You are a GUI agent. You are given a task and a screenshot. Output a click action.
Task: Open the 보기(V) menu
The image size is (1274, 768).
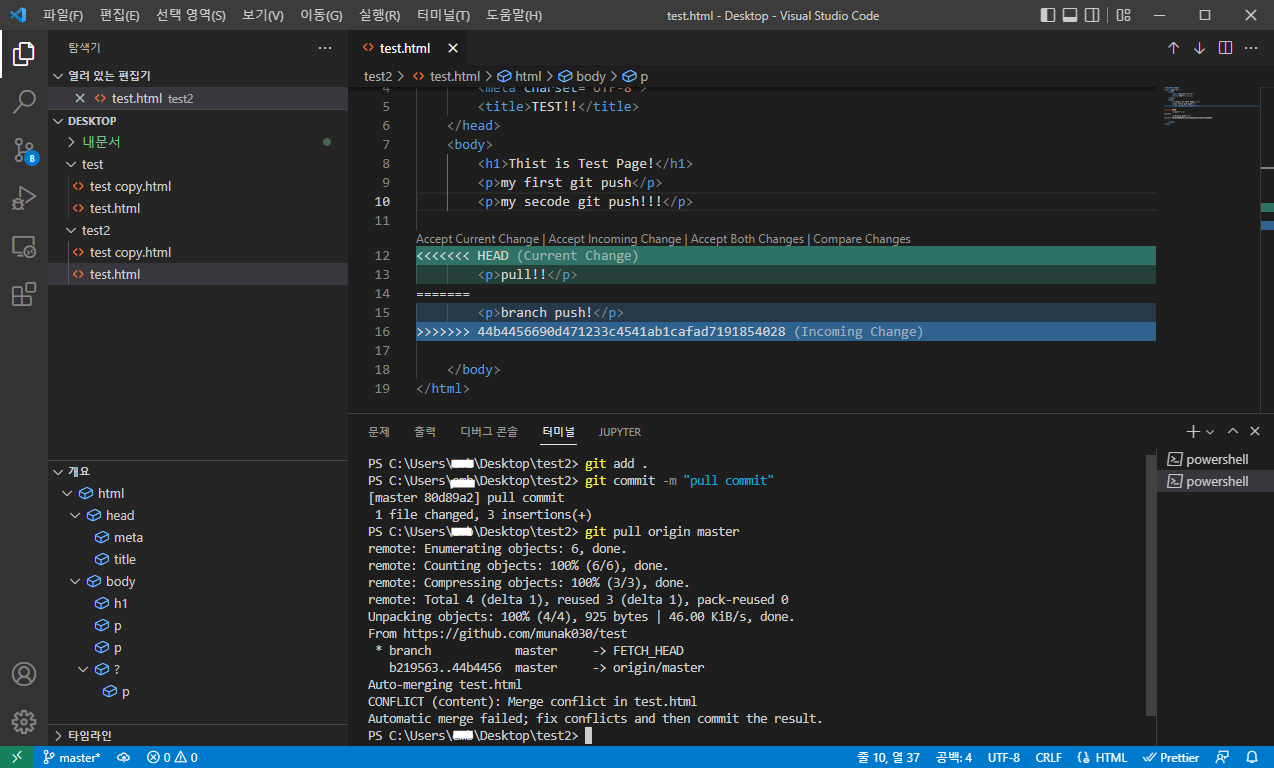(262, 15)
